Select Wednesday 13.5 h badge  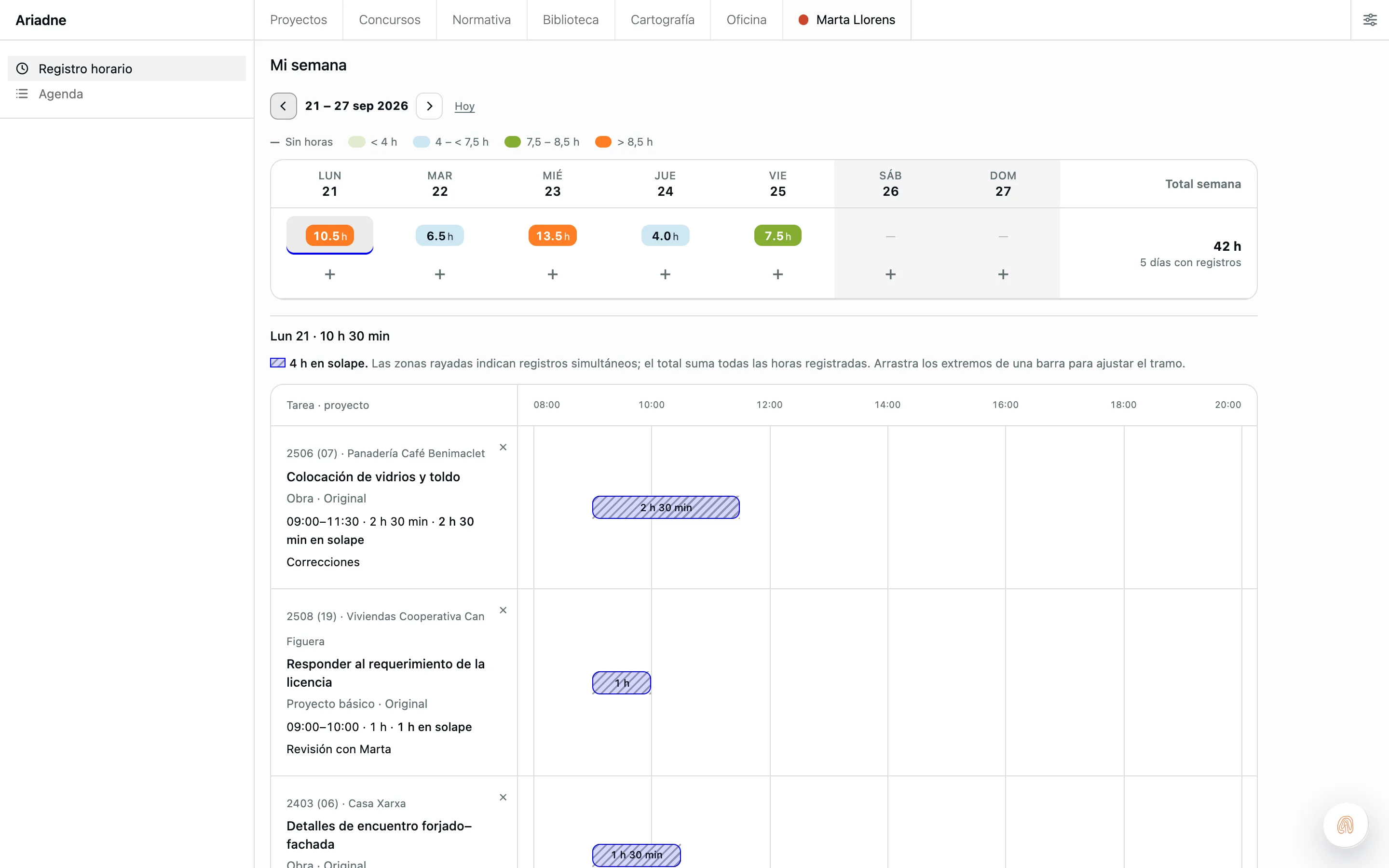tap(552, 235)
